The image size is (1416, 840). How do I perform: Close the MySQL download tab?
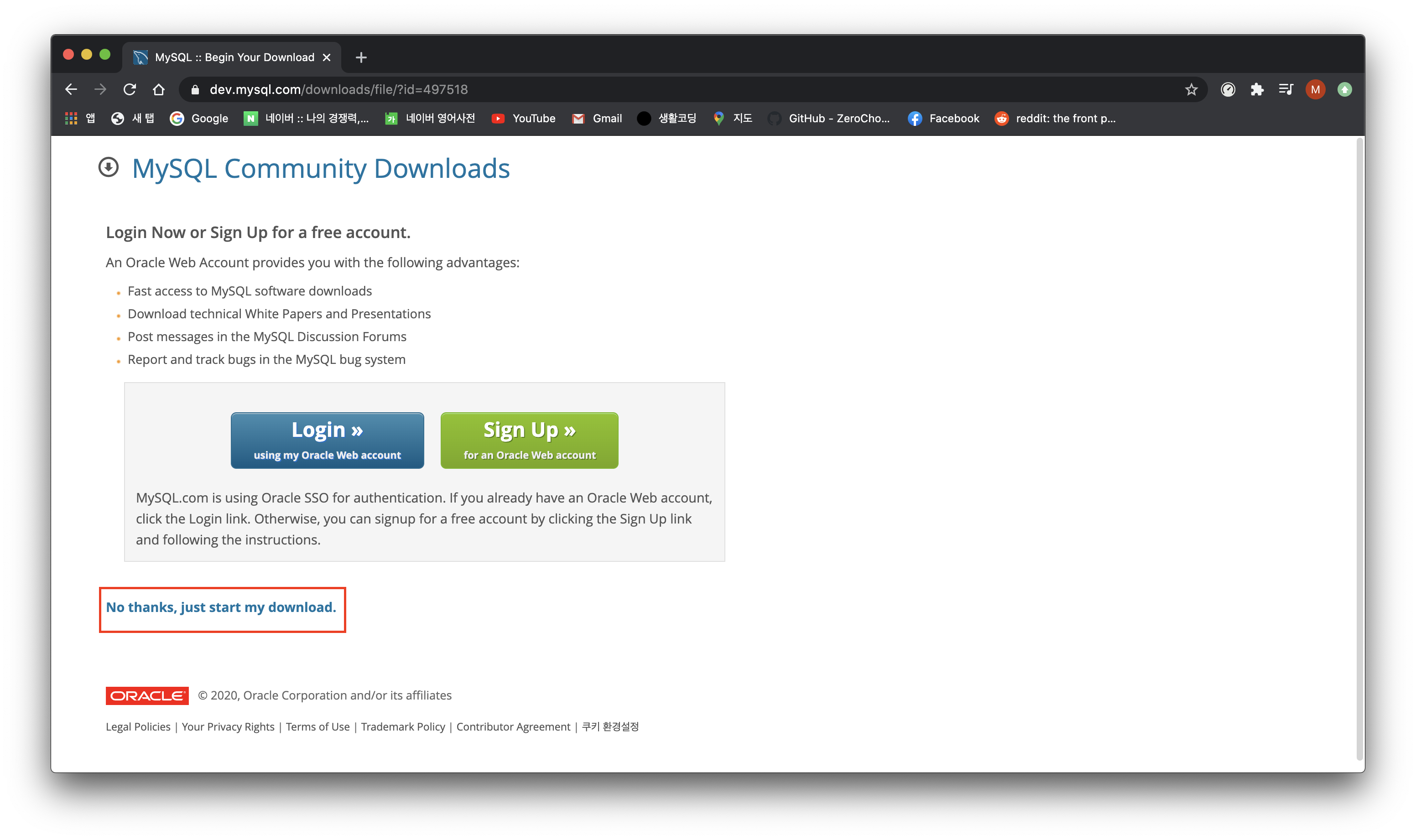pyautogui.click(x=327, y=58)
